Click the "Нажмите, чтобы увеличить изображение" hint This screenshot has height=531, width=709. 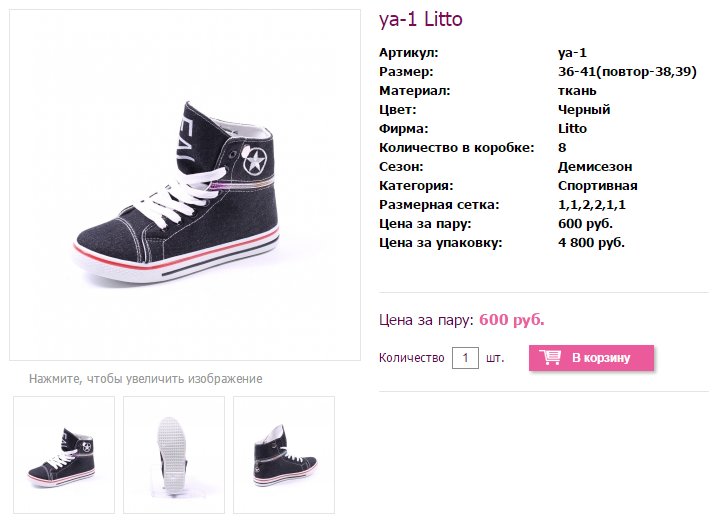pyautogui.click(x=146, y=379)
